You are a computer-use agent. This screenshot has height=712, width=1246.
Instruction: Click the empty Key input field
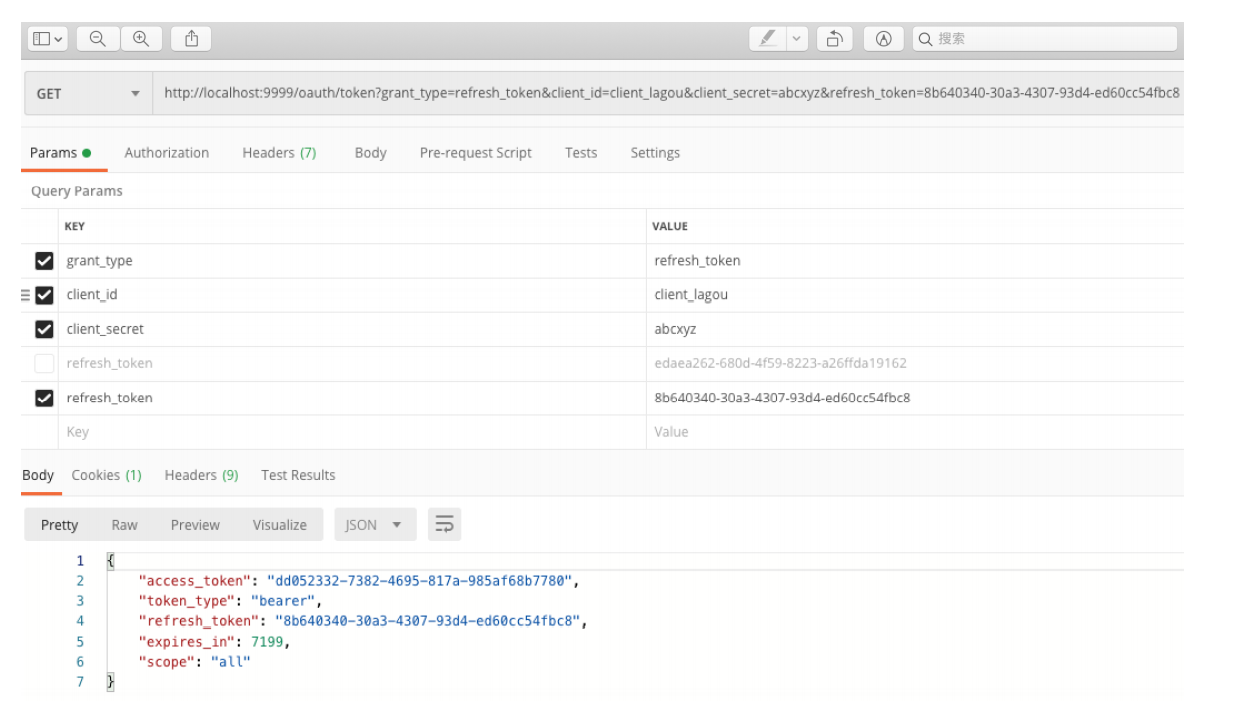[x=352, y=432]
